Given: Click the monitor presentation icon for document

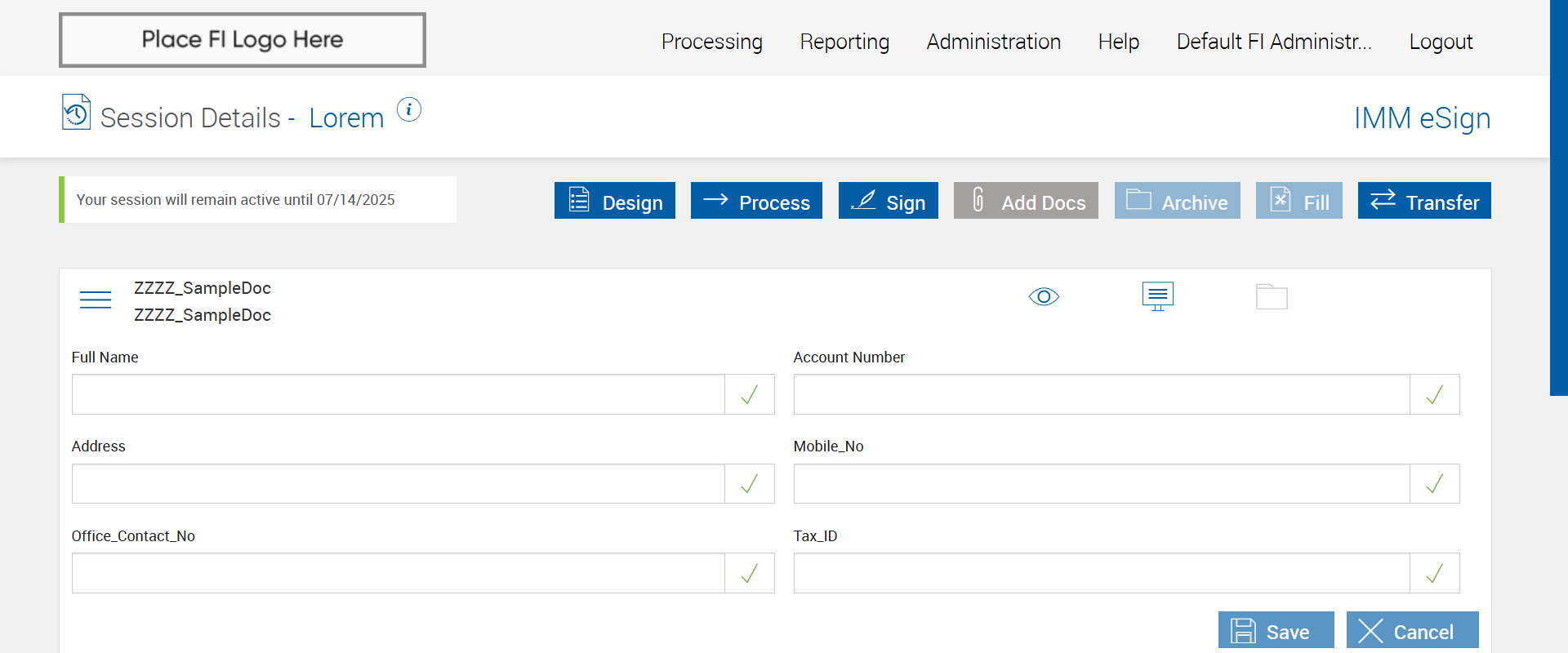Looking at the screenshot, I should tap(1157, 296).
